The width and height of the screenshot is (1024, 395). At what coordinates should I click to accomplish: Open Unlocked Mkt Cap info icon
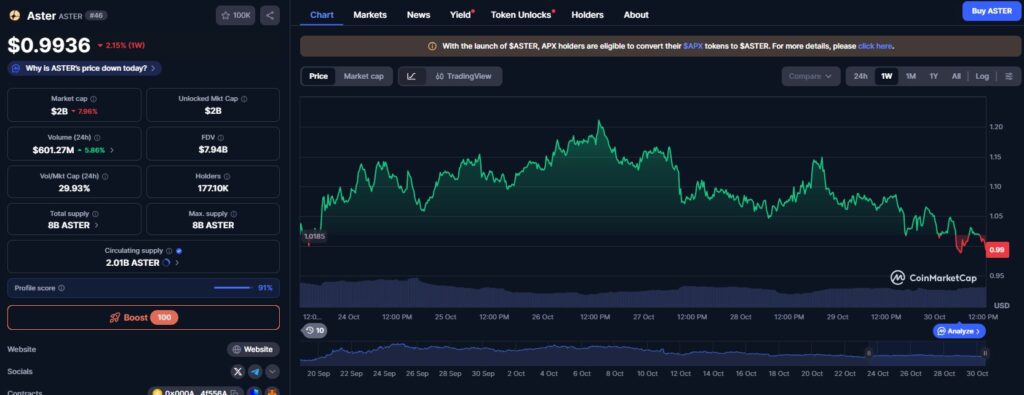(244, 99)
